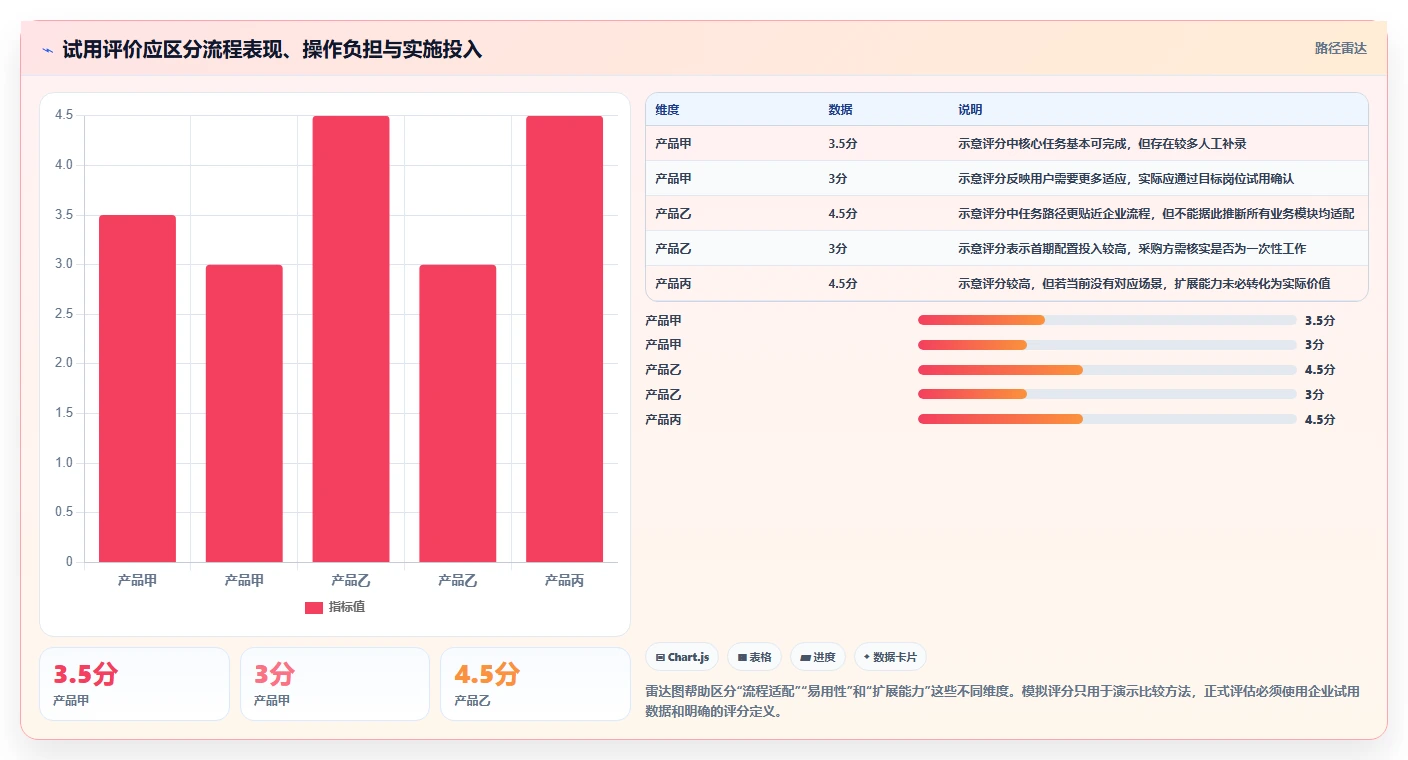Open the 4.5分 产品乙 data card
Screen dimensions: 1408x760
point(535,684)
